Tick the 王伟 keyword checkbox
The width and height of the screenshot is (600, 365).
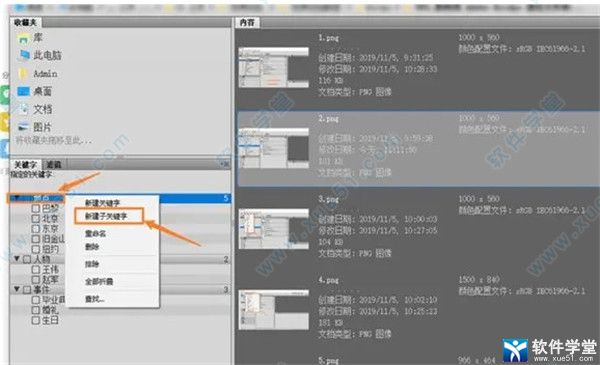coord(36,269)
